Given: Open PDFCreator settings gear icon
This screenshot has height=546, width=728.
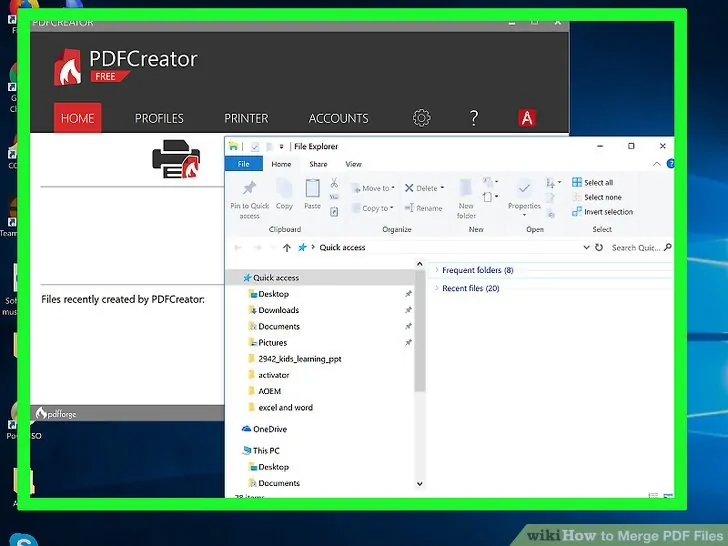Looking at the screenshot, I should pyautogui.click(x=421, y=118).
